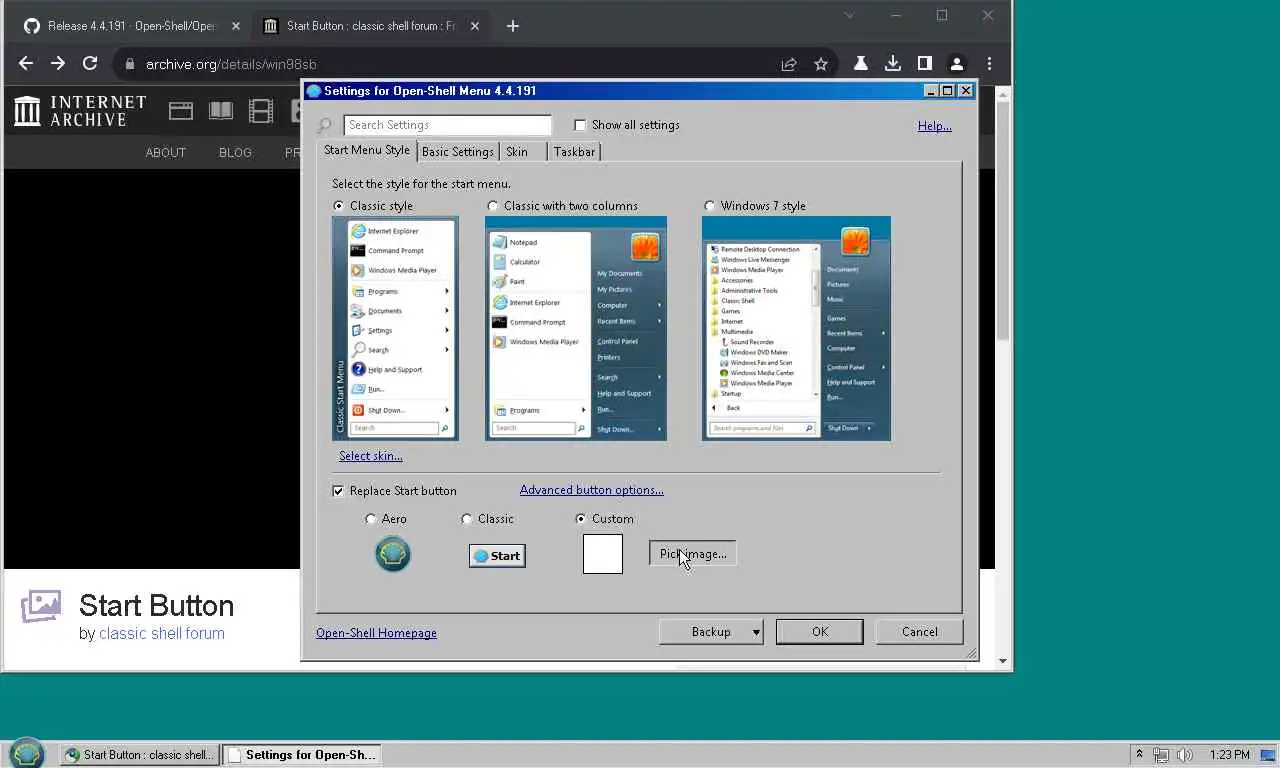Click the network tray icon

pyautogui.click(x=1161, y=755)
